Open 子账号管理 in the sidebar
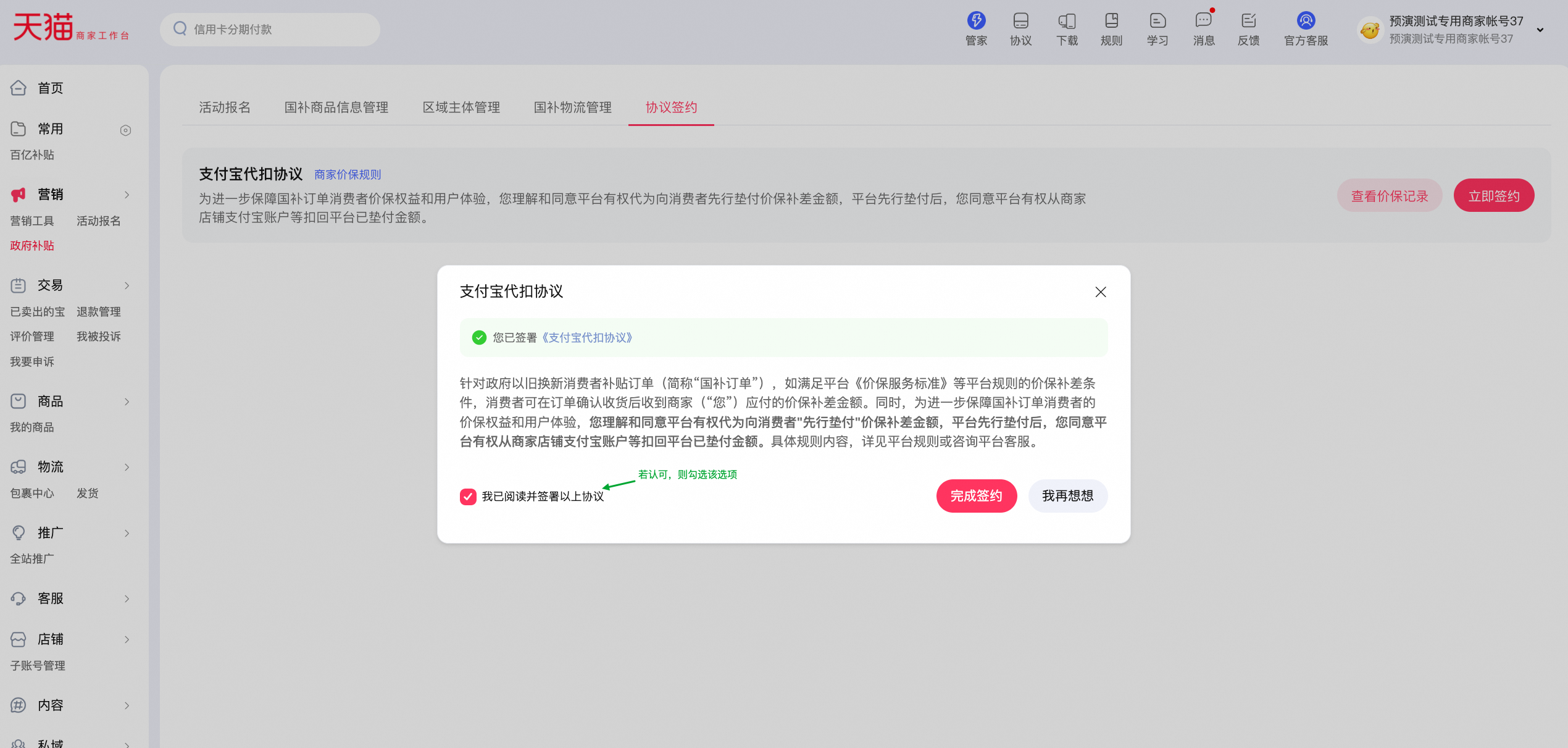The height and width of the screenshot is (748, 1568). tap(38, 665)
